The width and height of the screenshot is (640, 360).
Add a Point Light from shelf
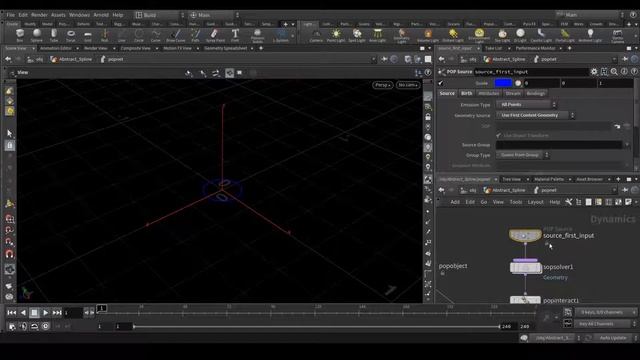(x=336, y=35)
